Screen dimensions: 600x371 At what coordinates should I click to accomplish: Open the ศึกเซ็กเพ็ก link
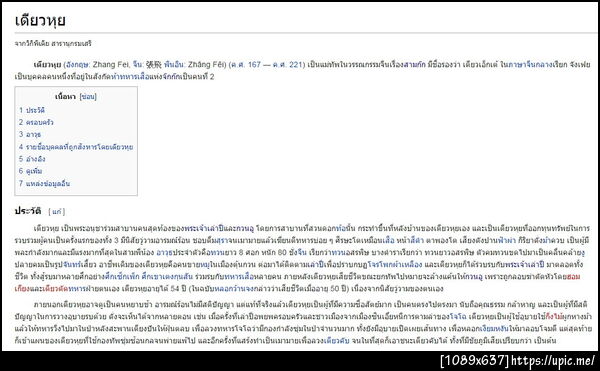[122, 277]
